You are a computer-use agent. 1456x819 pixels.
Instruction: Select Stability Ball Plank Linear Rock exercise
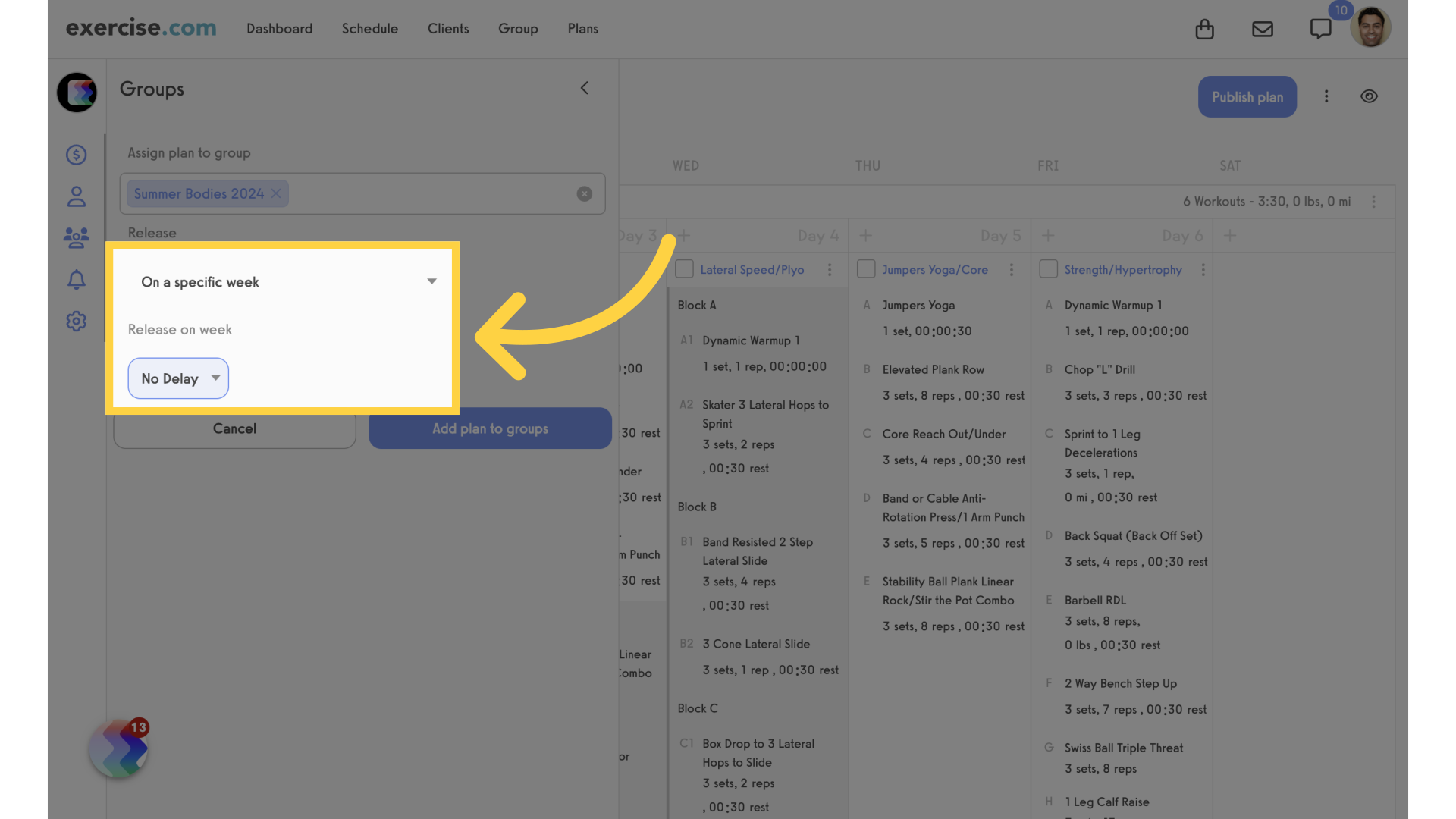pyautogui.click(x=947, y=591)
